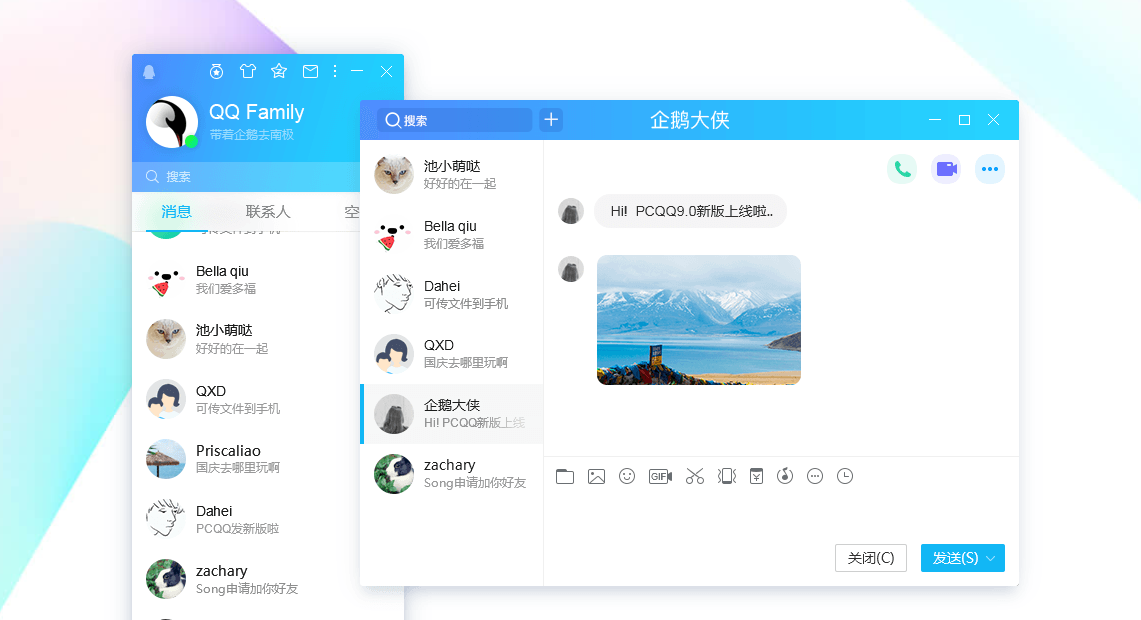Minimize the QQ main window

[357, 71]
